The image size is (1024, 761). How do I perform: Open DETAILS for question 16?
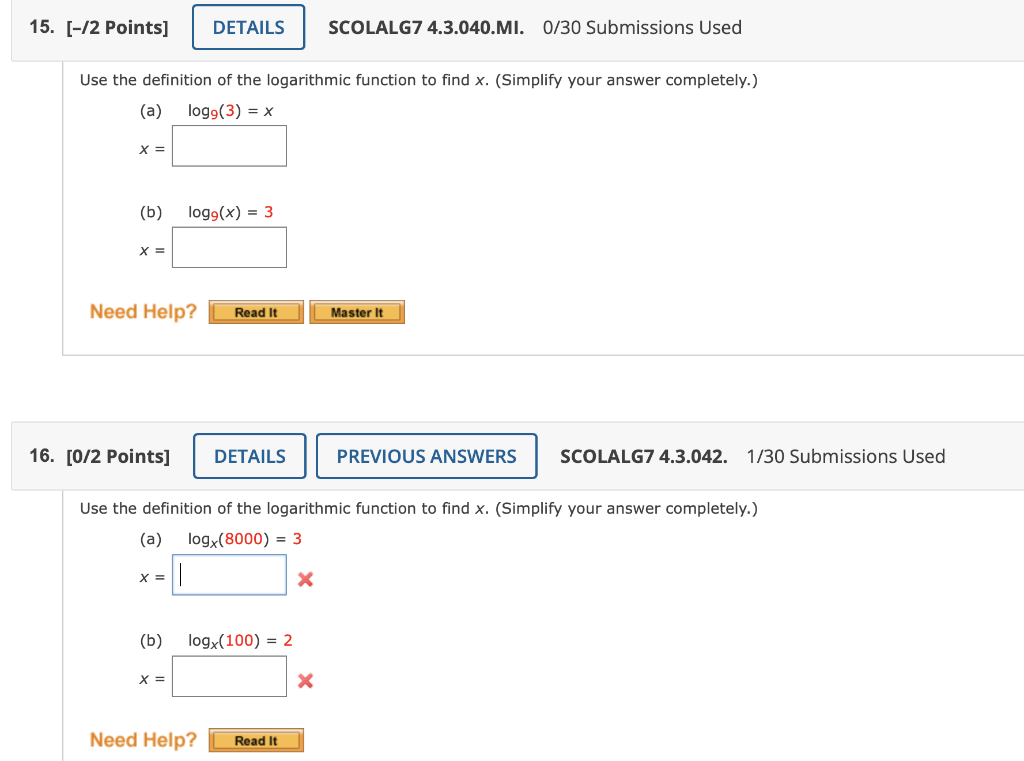coord(249,456)
